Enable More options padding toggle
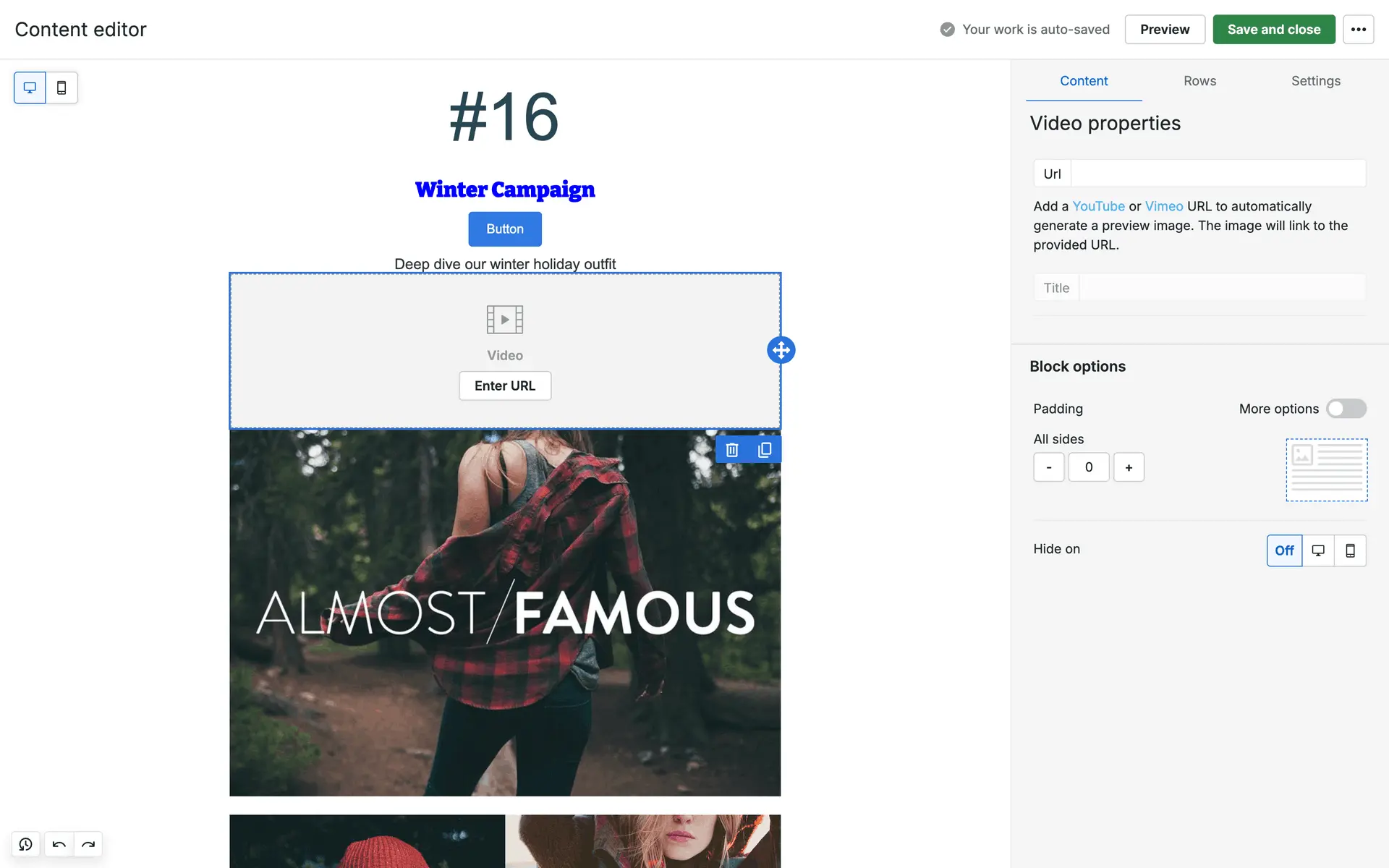This screenshot has height=868, width=1389. tap(1346, 409)
